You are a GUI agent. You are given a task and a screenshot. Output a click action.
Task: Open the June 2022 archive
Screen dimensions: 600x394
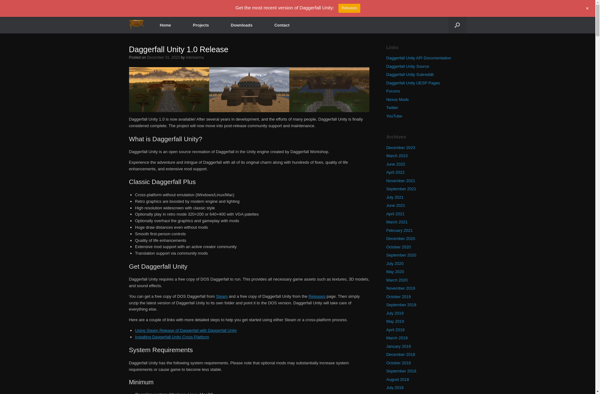pos(395,164)
